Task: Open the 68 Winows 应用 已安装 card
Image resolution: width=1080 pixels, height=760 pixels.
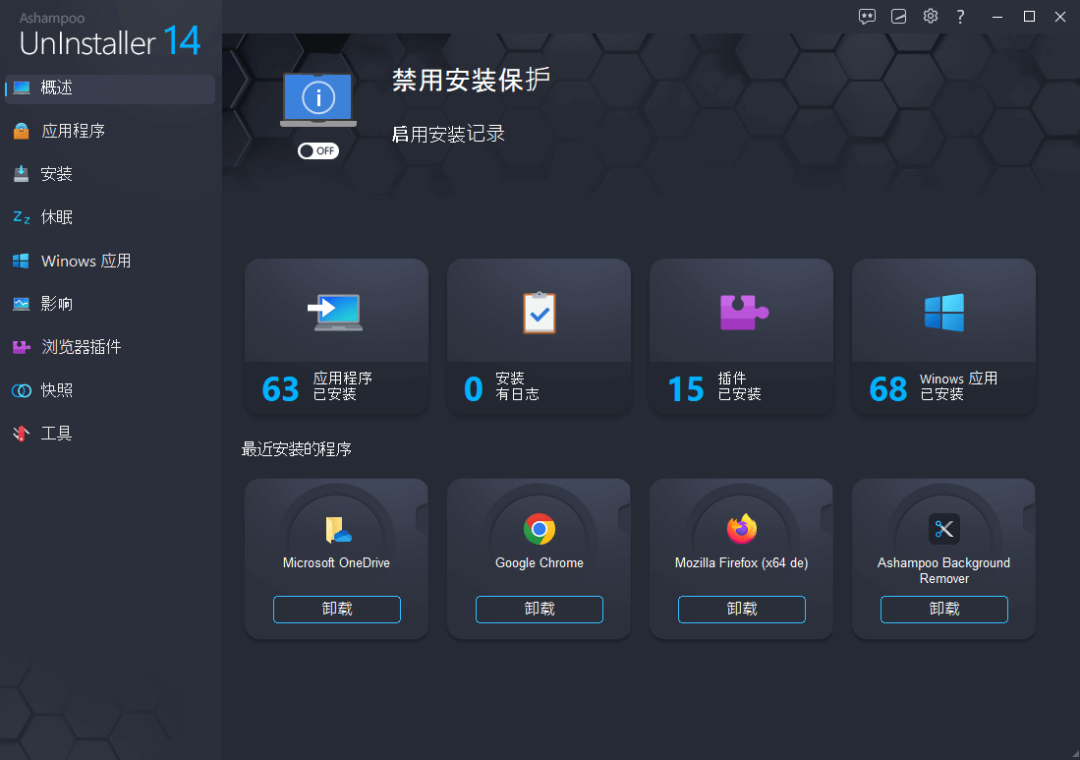Action: click(x=944, y=337)
